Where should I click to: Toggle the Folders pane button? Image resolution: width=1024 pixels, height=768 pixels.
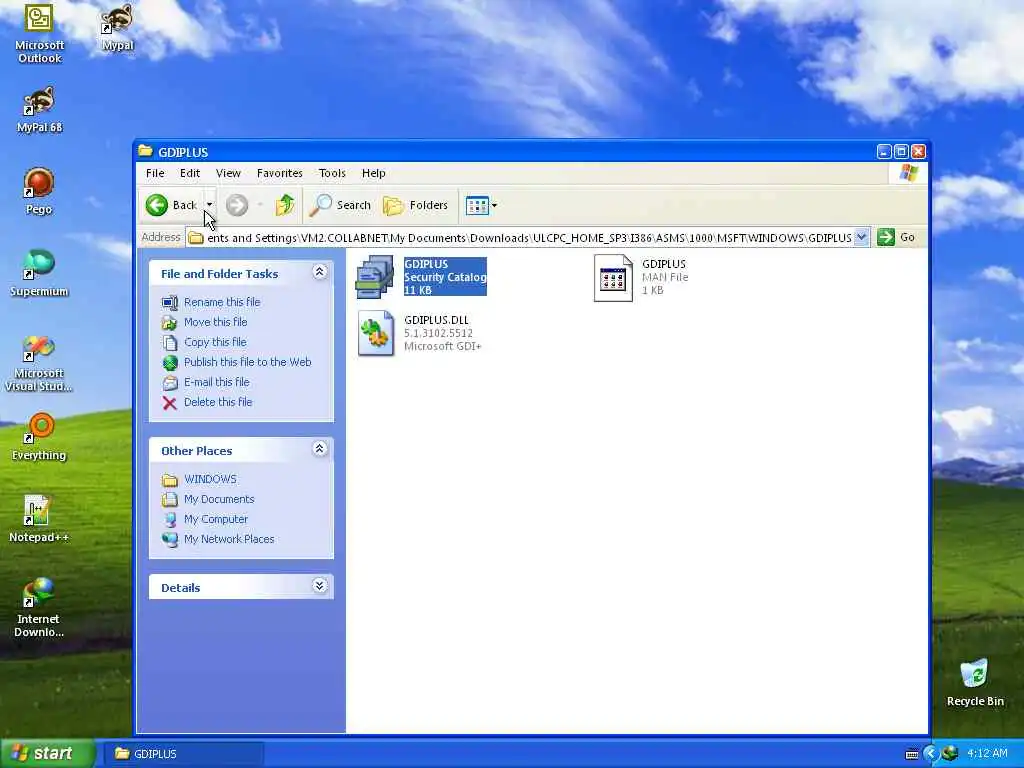pos(416,205)
